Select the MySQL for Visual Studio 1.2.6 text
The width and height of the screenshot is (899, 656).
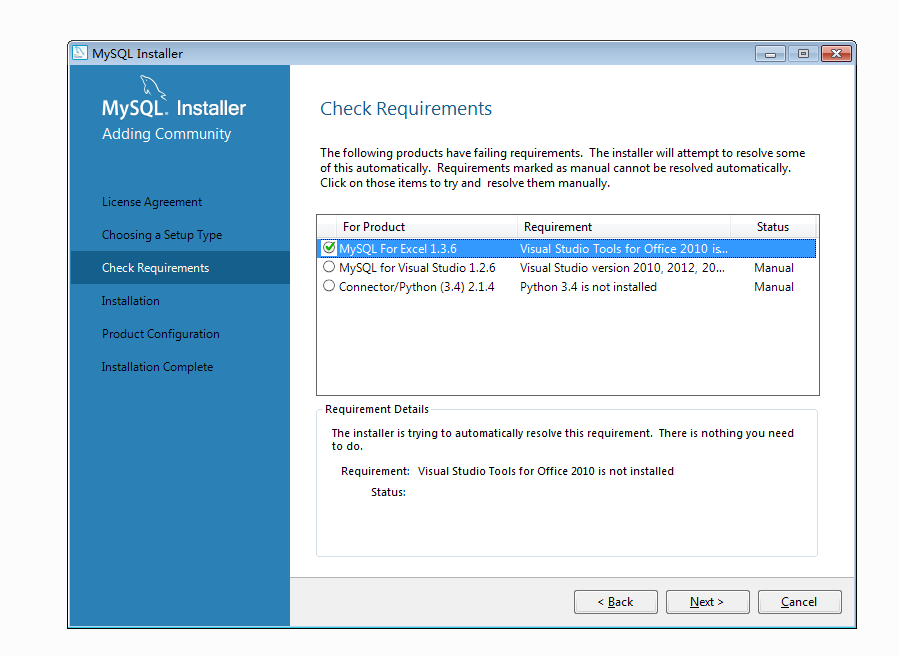pyautogui.click(x=417, y=268)
